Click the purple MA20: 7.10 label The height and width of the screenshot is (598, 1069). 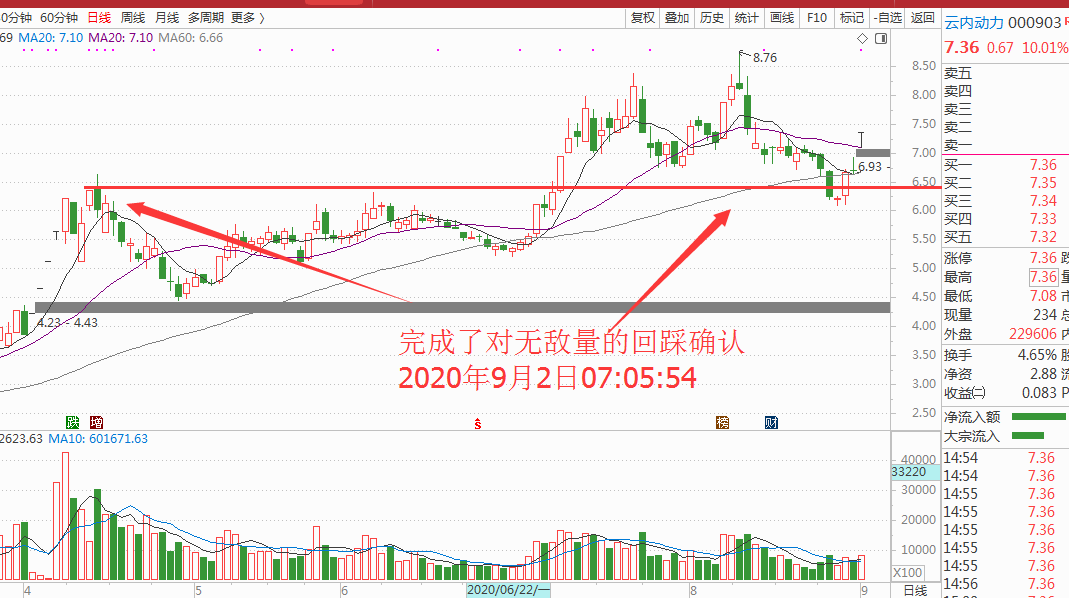pyautogui.click(x=121, y=38)
